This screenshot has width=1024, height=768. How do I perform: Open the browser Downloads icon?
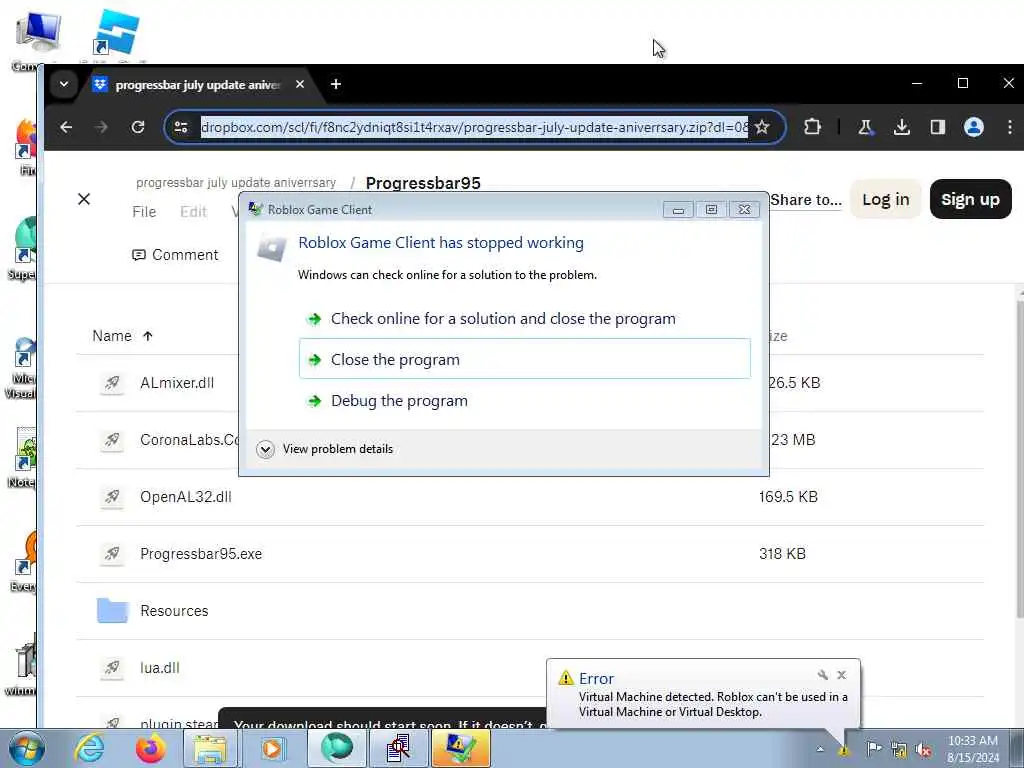coord(902,127)
